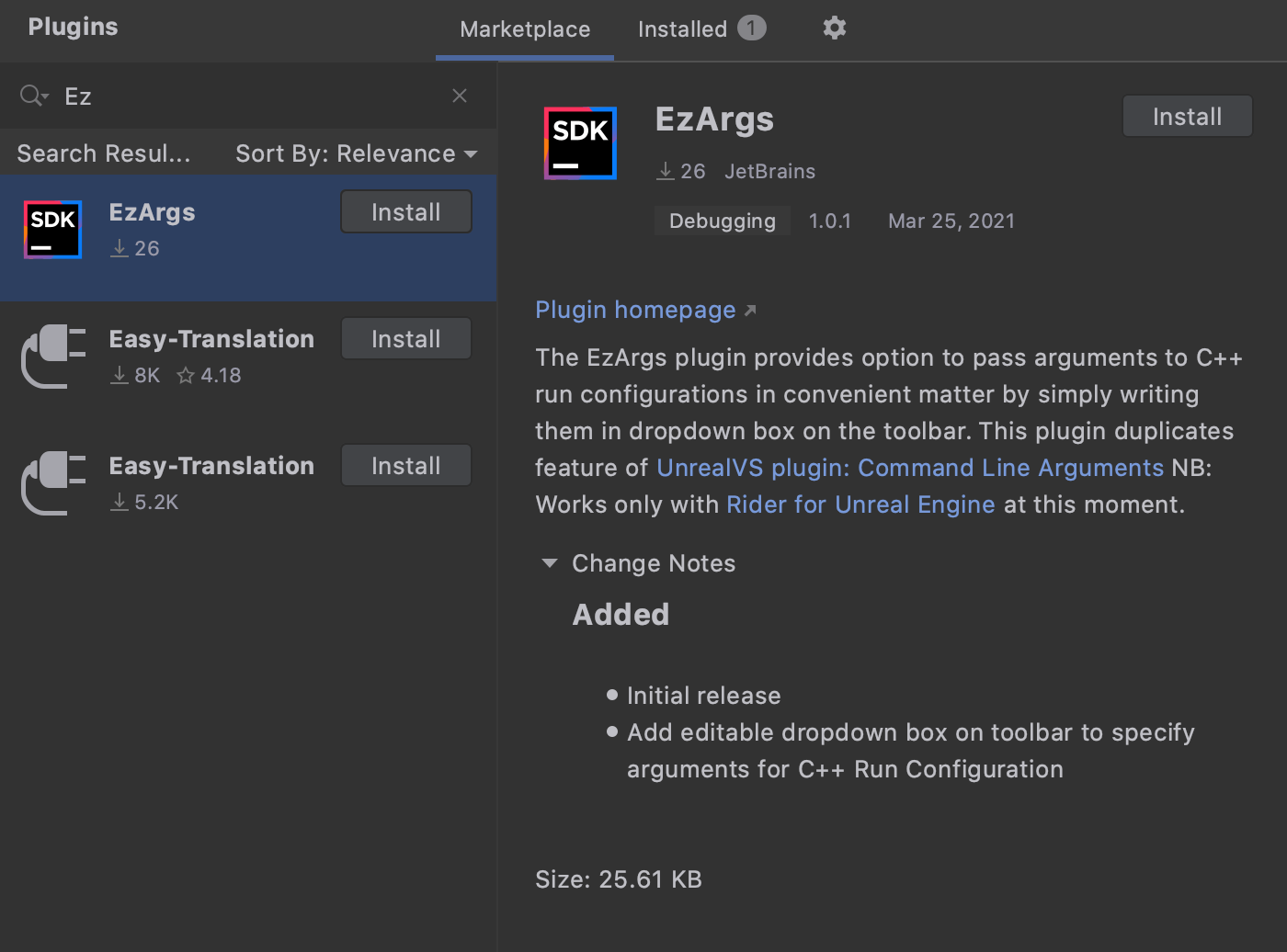Click version number 1.0.1
The height and width of the screenshot is (952, 1287).
coord(829,221)
